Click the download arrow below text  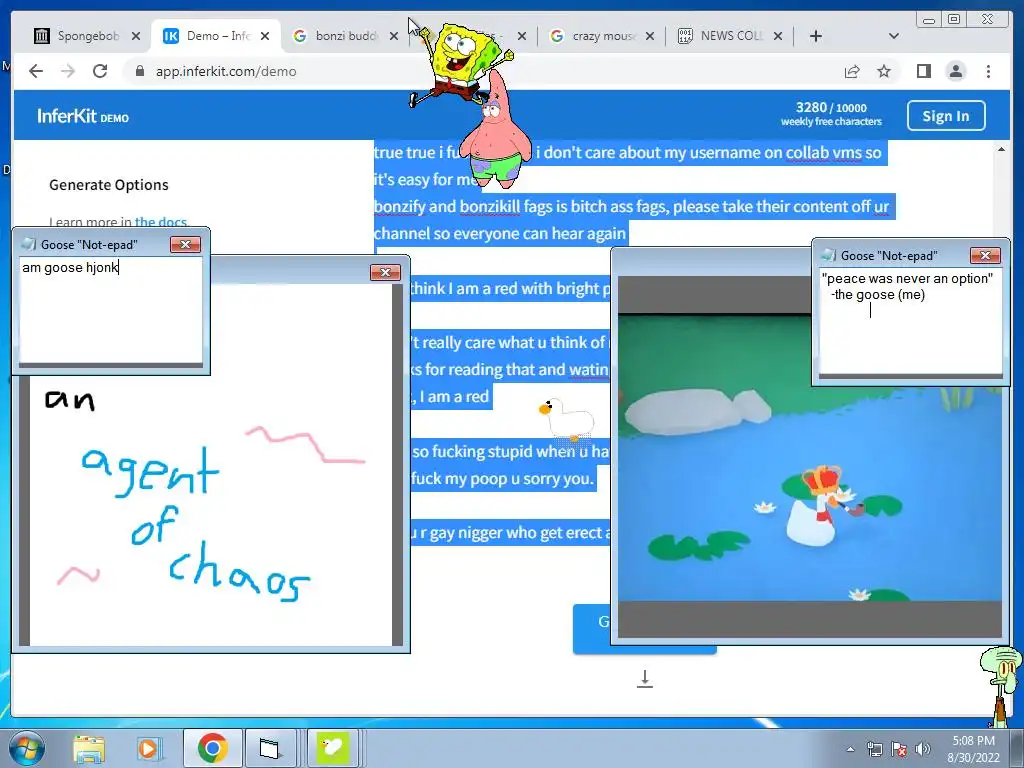(645, 679)
